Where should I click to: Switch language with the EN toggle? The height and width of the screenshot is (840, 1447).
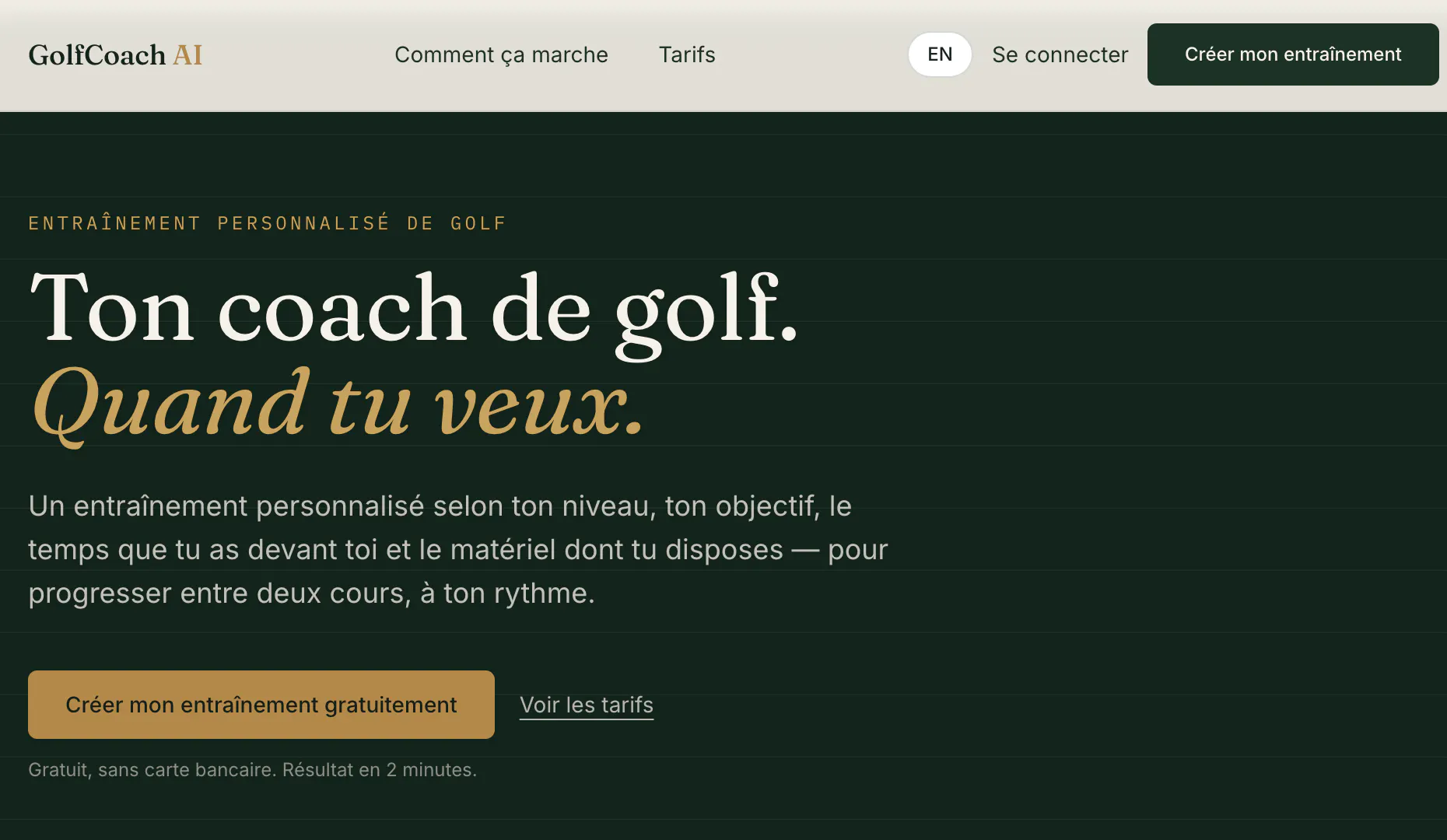pyautogui.click(x=940, y=54)
